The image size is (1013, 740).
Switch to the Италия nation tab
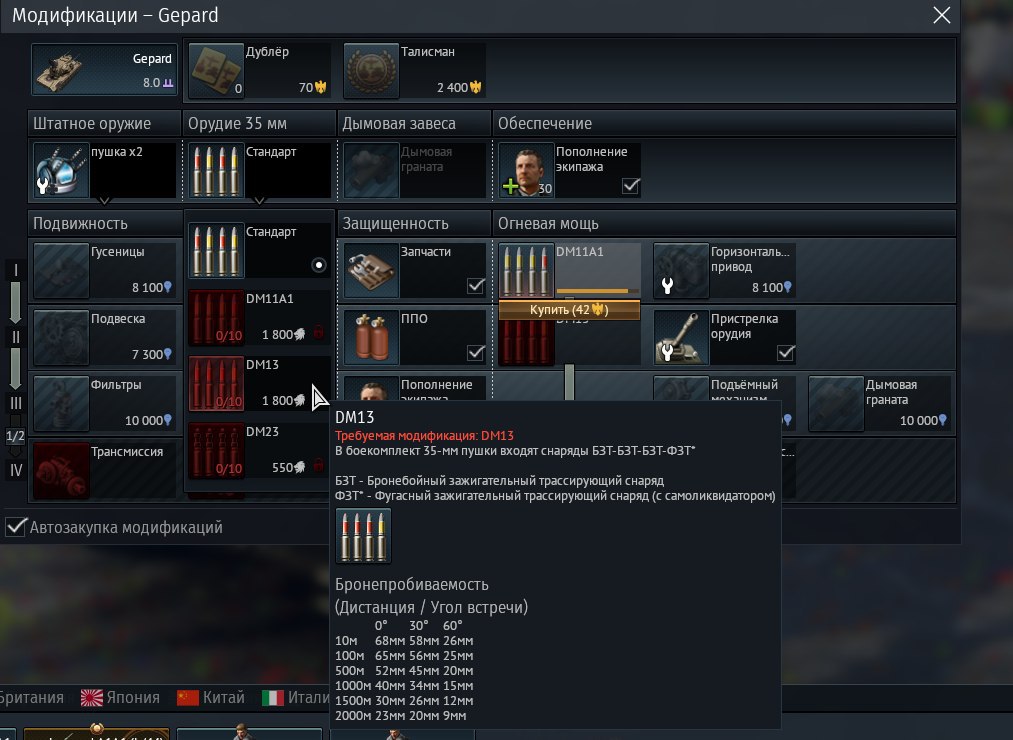coord(297,697)
